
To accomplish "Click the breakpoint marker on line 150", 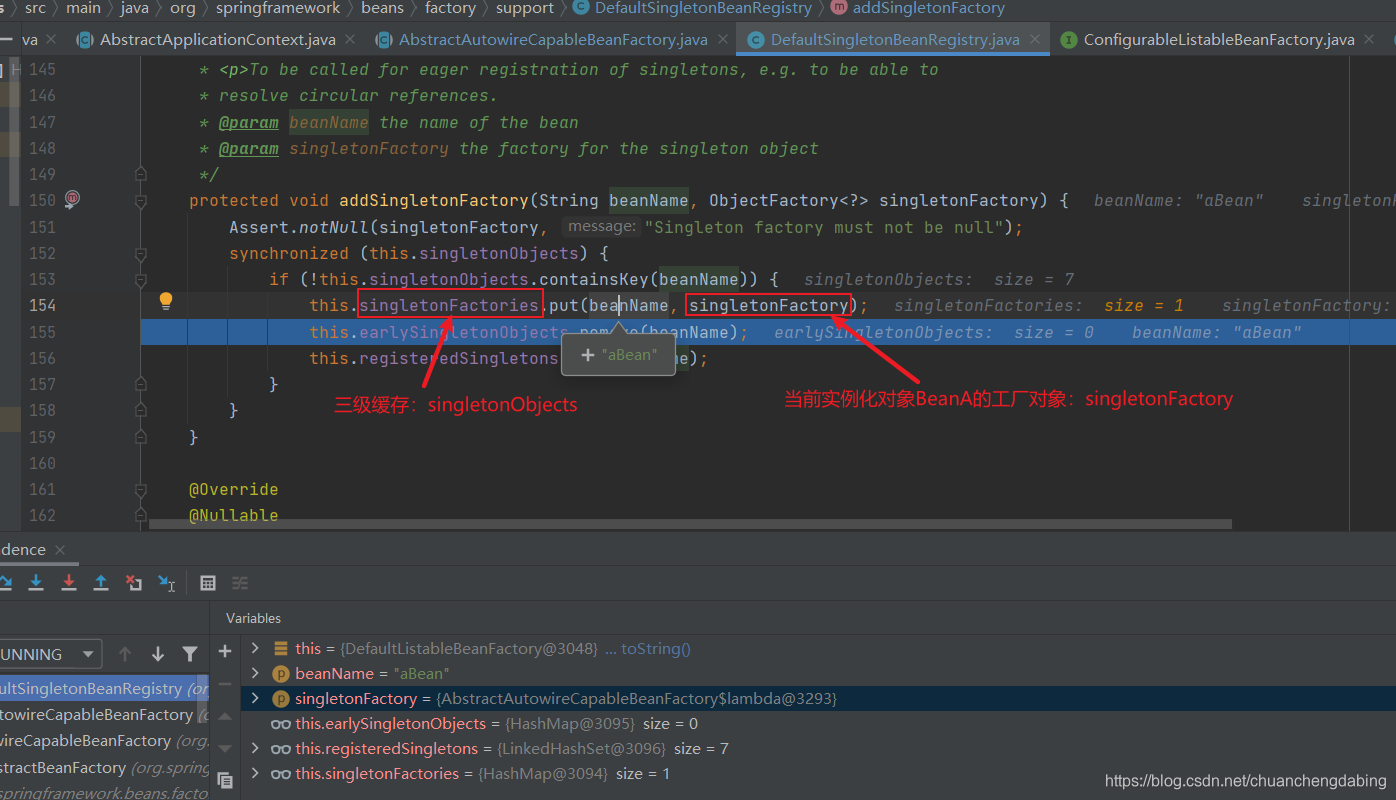I will (72, 199).
